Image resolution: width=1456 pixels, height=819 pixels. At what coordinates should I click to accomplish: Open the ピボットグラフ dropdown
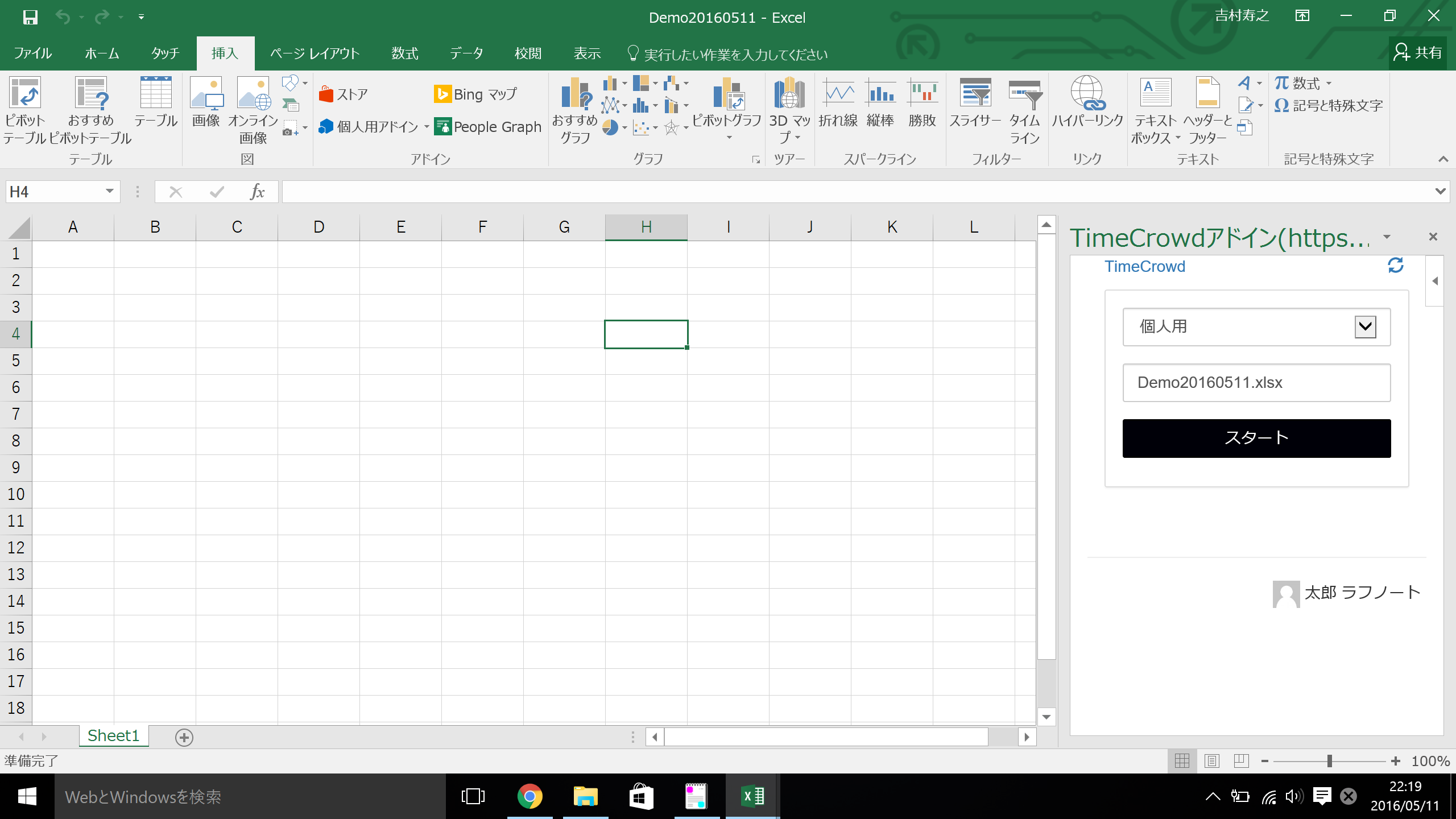(x=730, y=138)
